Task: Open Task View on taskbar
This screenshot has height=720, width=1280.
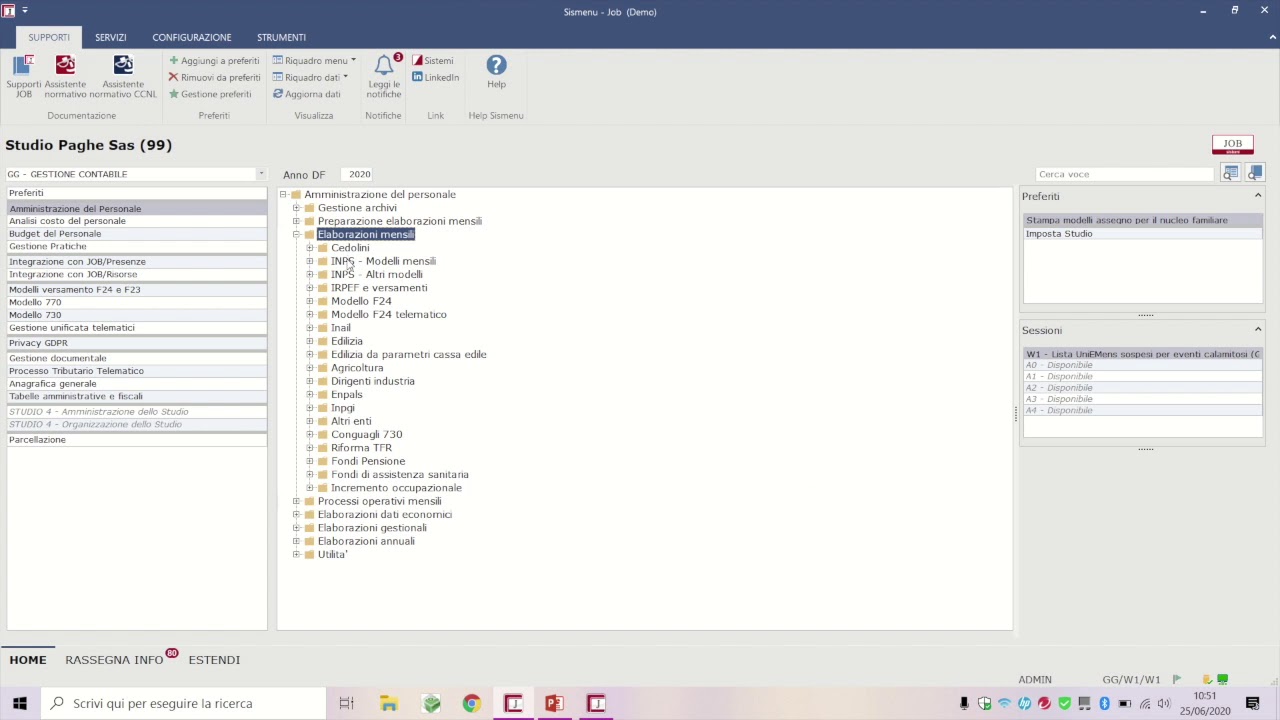Action: coord(347,703)
